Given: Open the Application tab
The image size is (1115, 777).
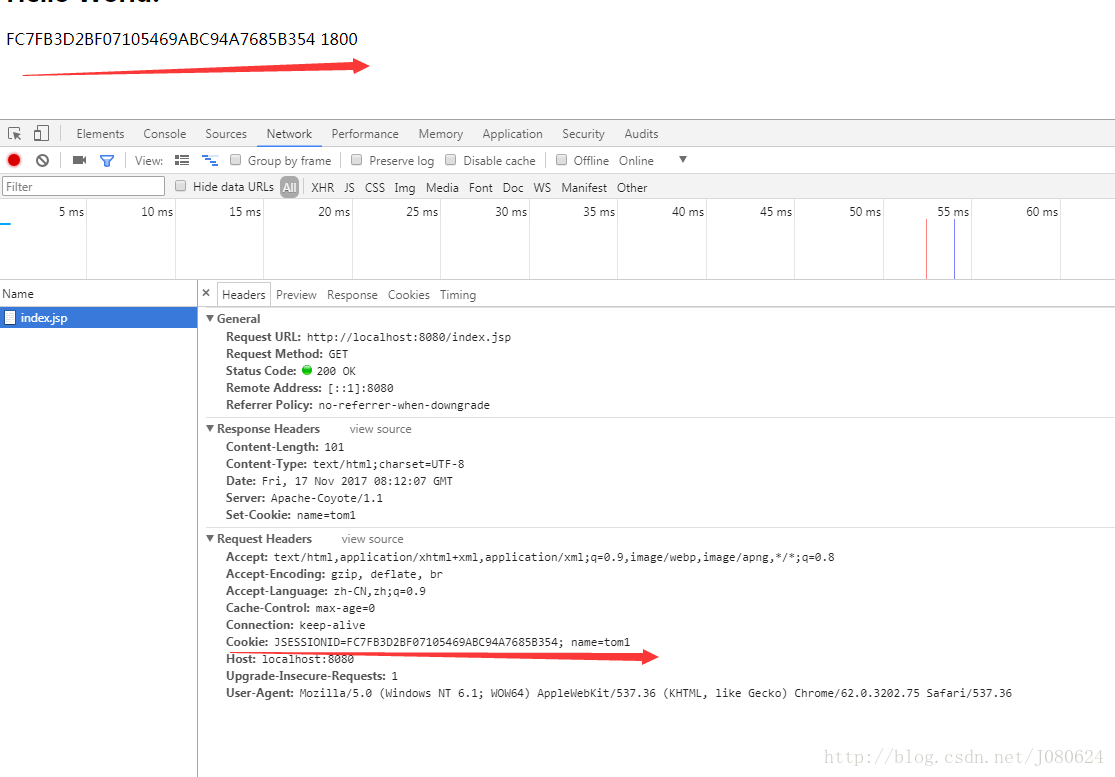Looking at the screenshot, I should [512, 134].
